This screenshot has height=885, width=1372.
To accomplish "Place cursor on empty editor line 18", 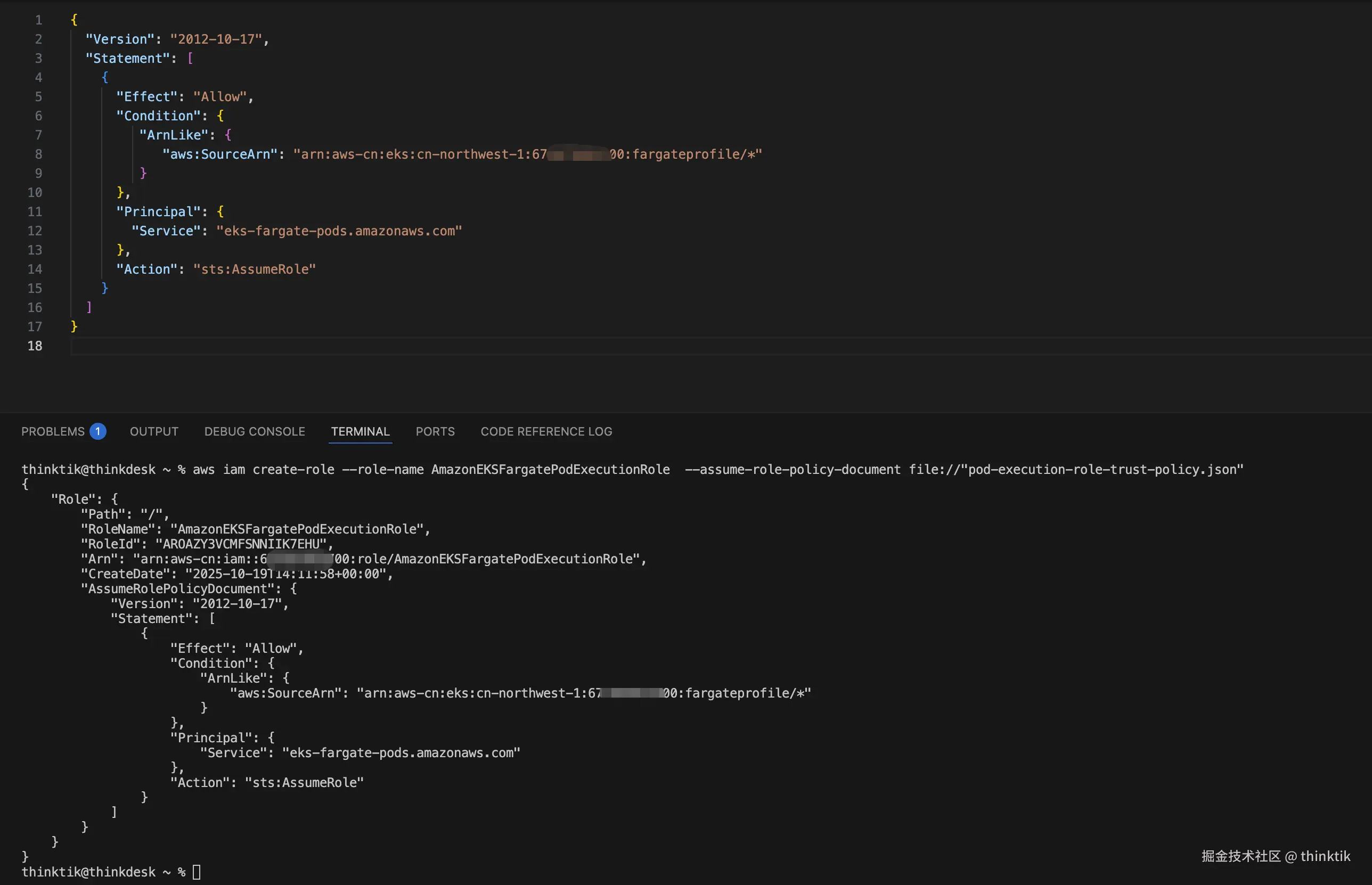I will click(x=345, y=346).
